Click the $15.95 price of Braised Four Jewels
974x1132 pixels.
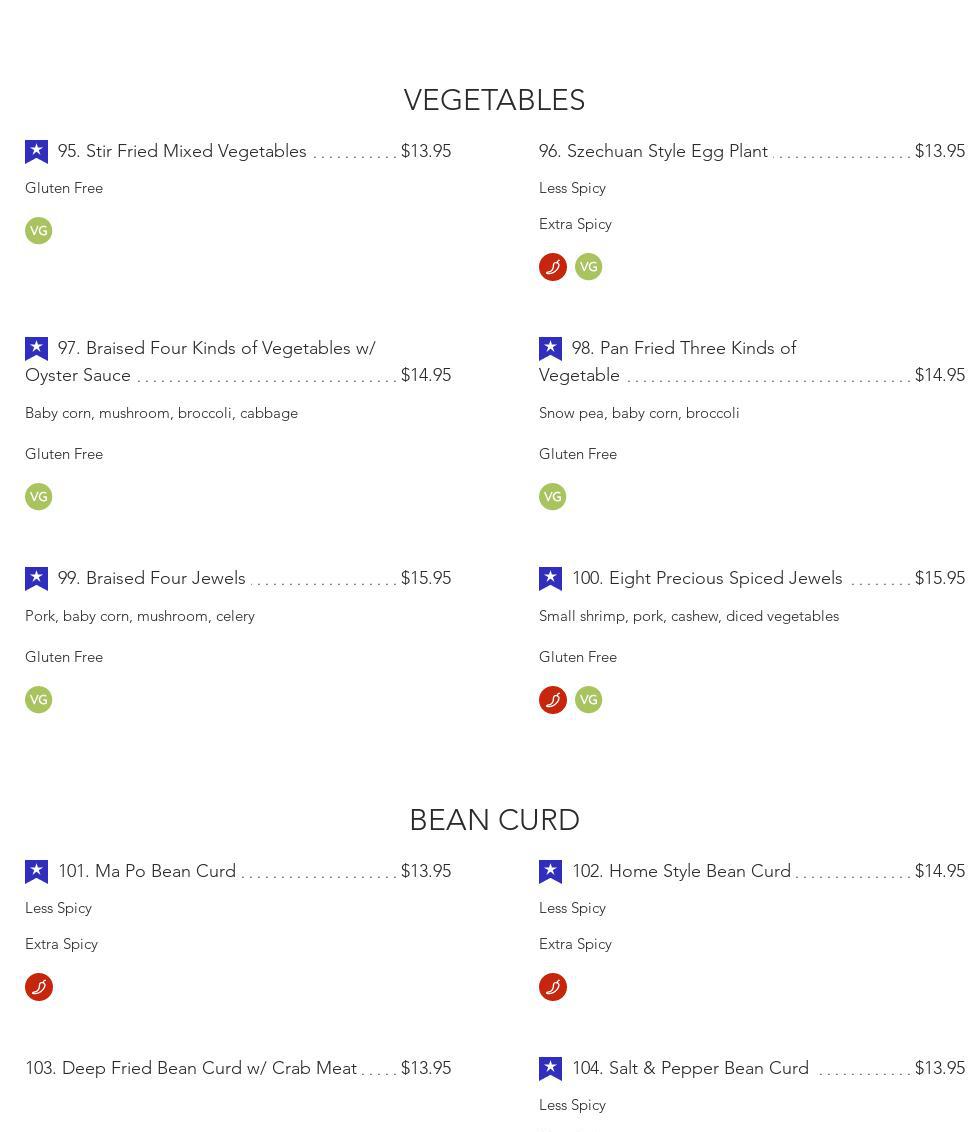(425, 578)
